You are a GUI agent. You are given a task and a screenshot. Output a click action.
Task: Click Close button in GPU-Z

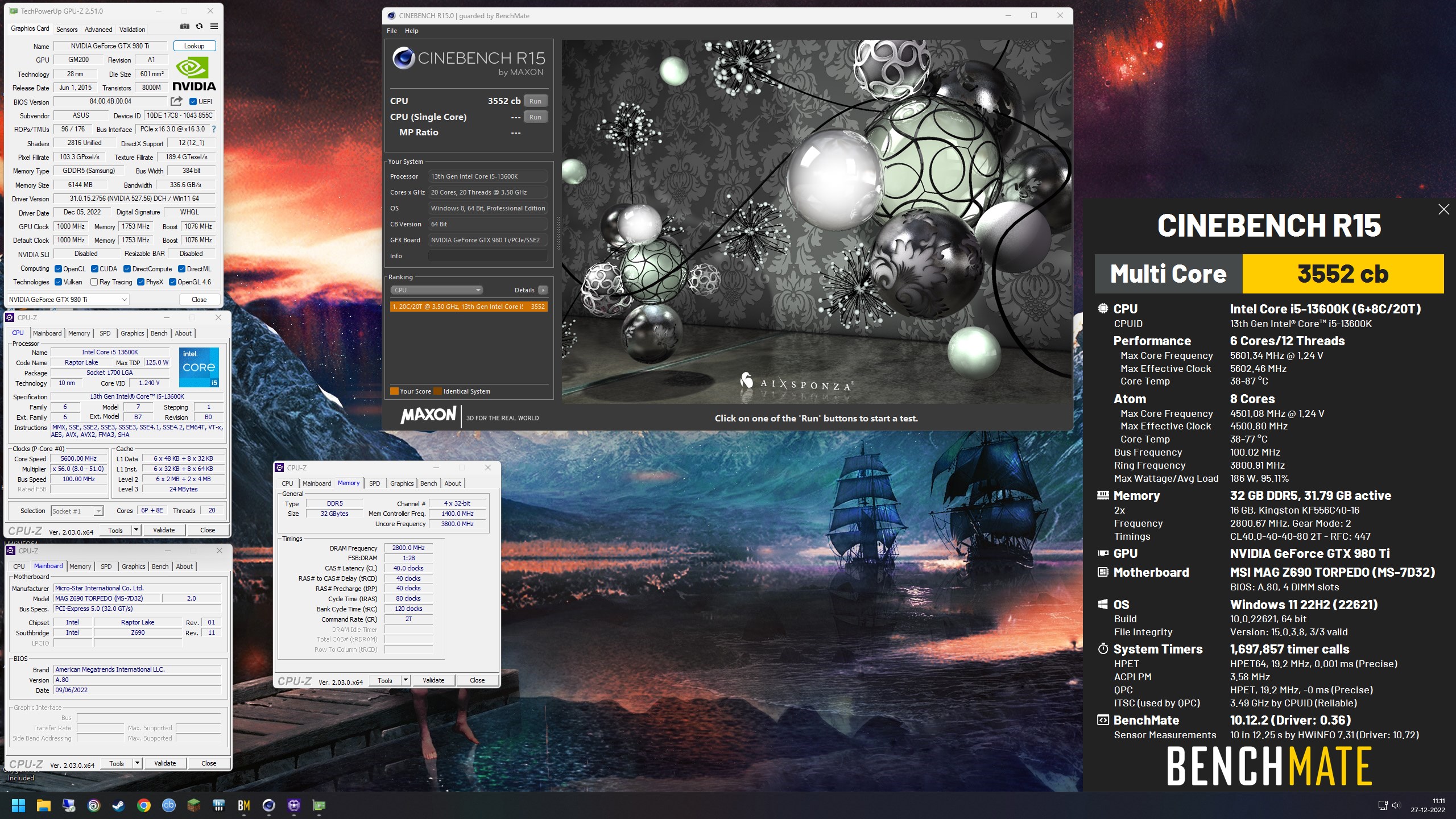(199, 300)
